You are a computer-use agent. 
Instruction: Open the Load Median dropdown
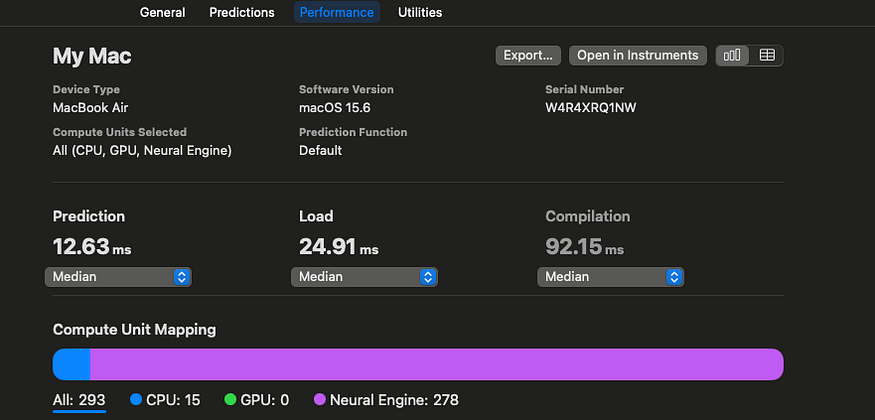click(x=364, y=277)
